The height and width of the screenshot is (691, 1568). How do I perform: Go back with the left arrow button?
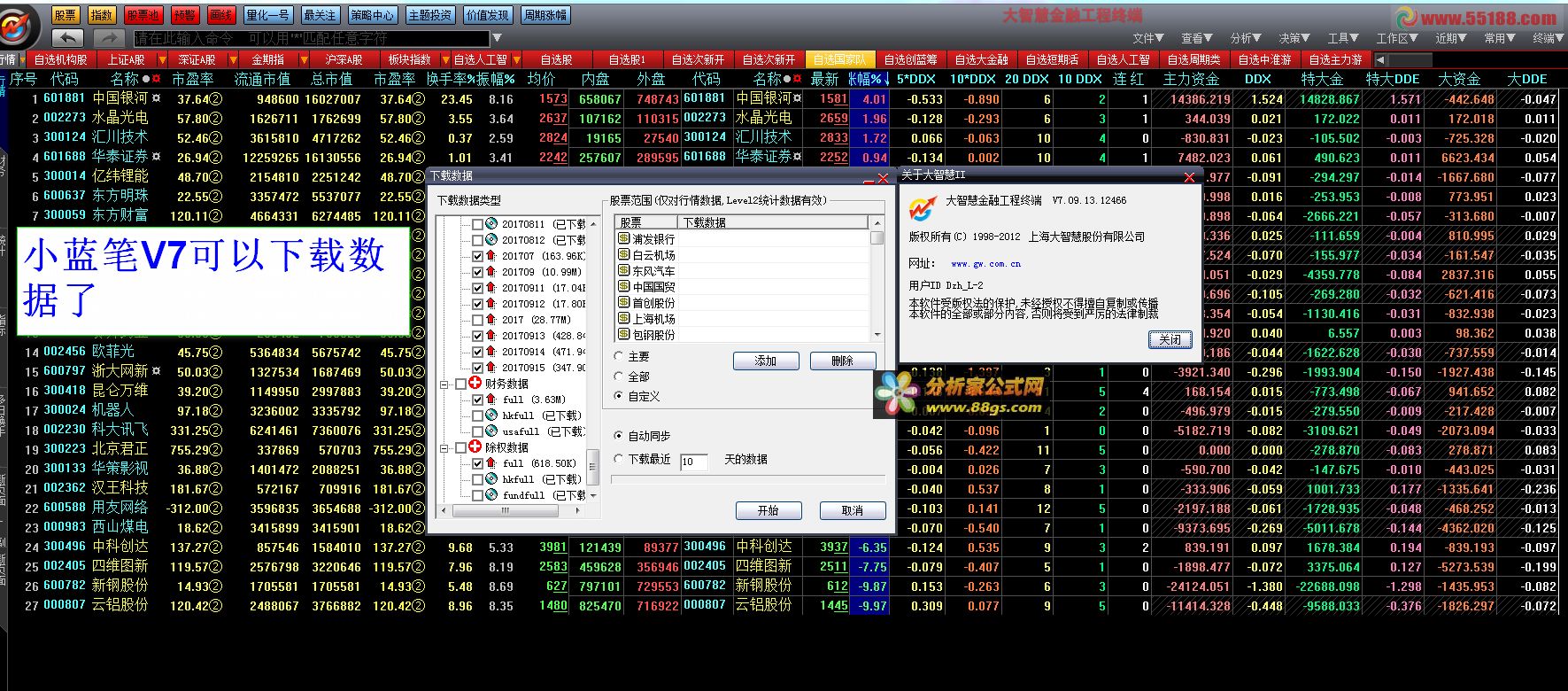(x=67, y=38)
